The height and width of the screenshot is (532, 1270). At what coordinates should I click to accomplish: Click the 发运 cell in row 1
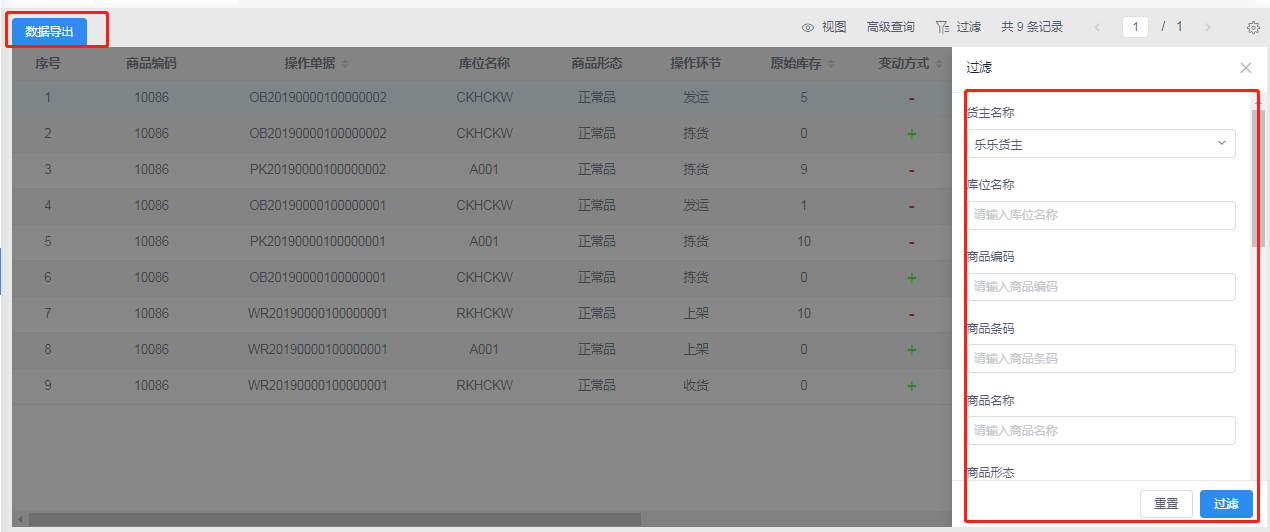click(696, 98)
